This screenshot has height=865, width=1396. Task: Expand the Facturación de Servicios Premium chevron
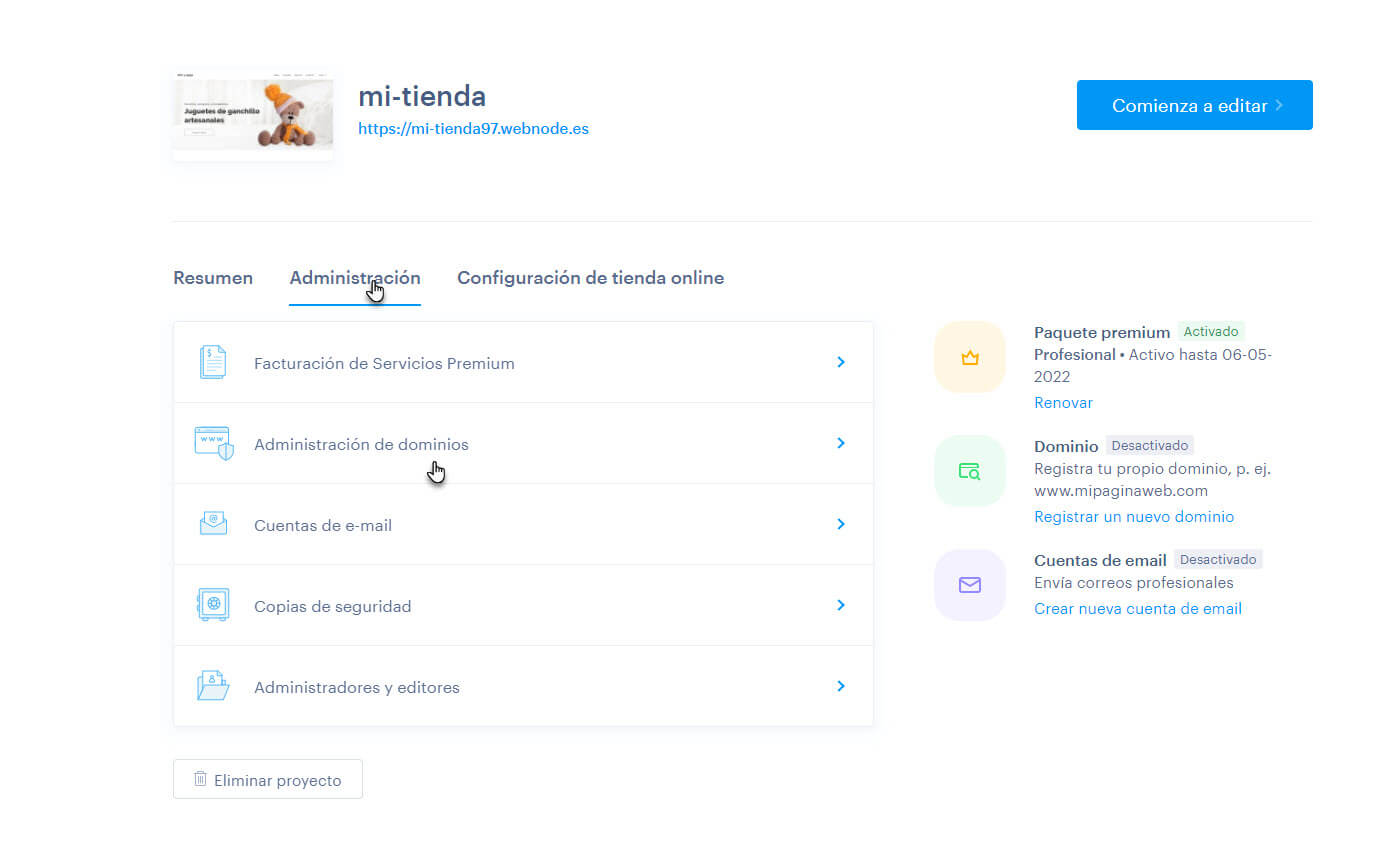[841, 362]
